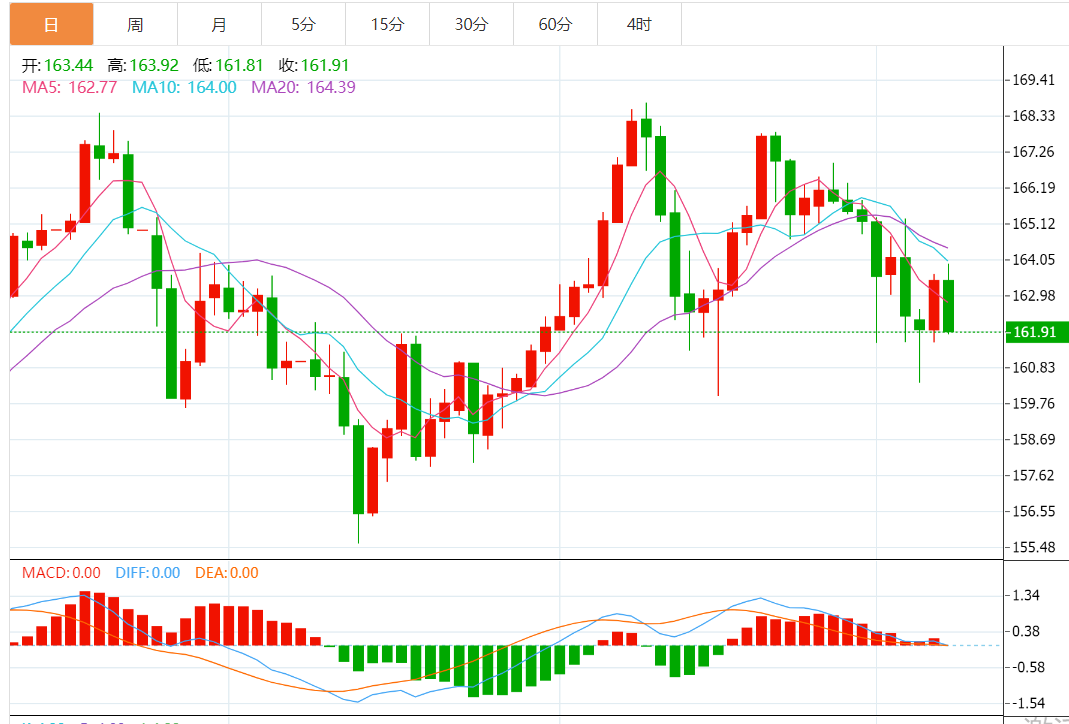The height and width of the screenshot is (724, 1069).
Task: Click the green current price tag 161.91
Action: point(1036,332)
